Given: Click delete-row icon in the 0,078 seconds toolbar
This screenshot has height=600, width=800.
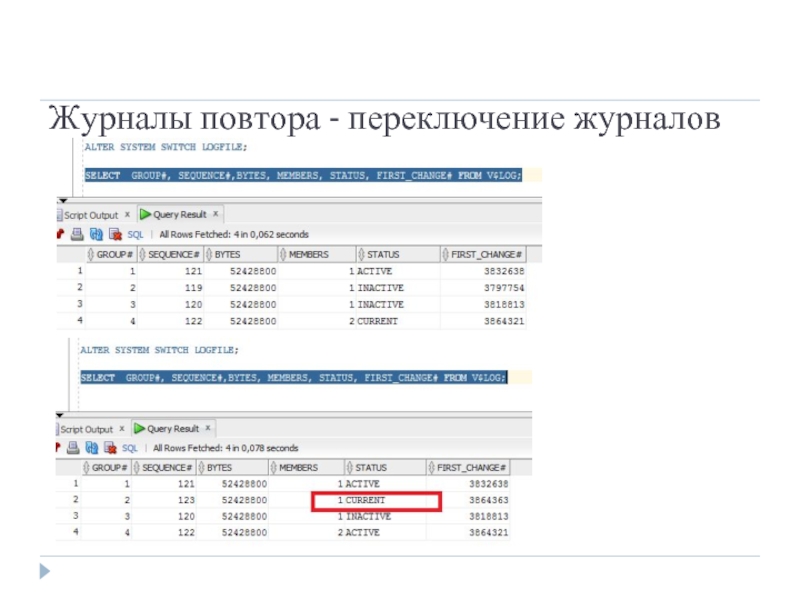Looking at the screenshot, I should (110, 448).
